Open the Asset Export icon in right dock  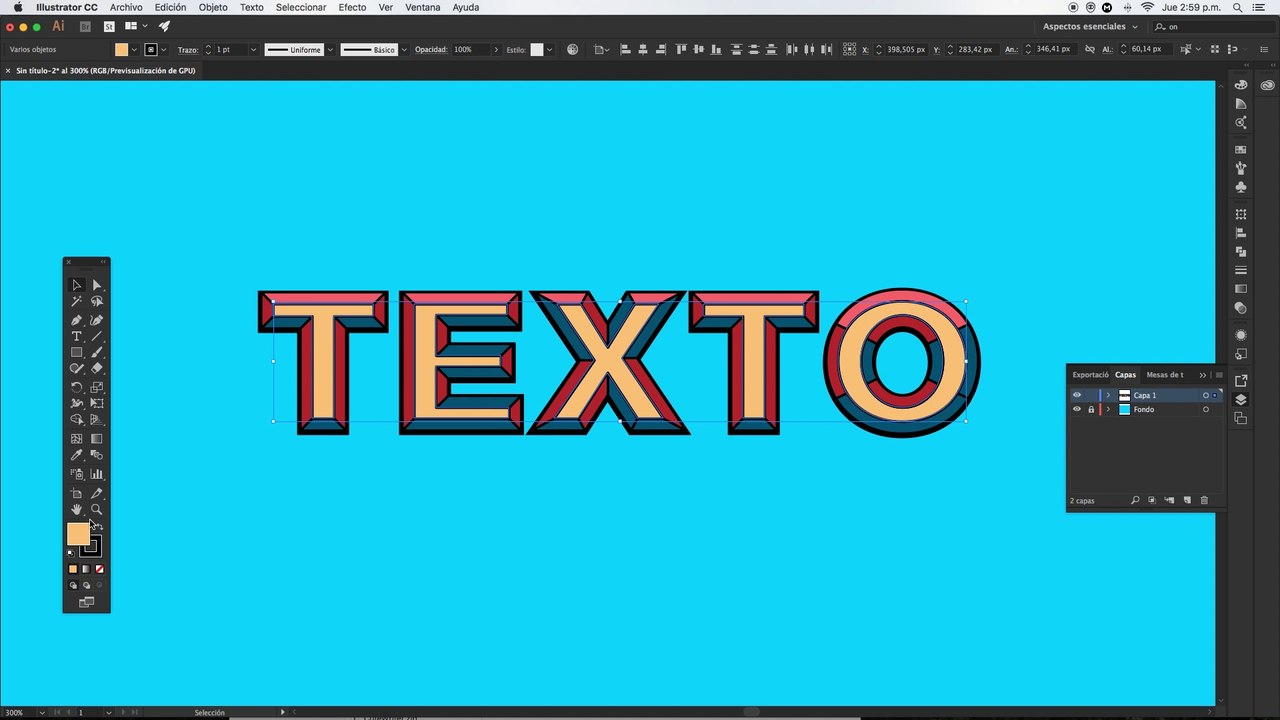(1241, 380)
